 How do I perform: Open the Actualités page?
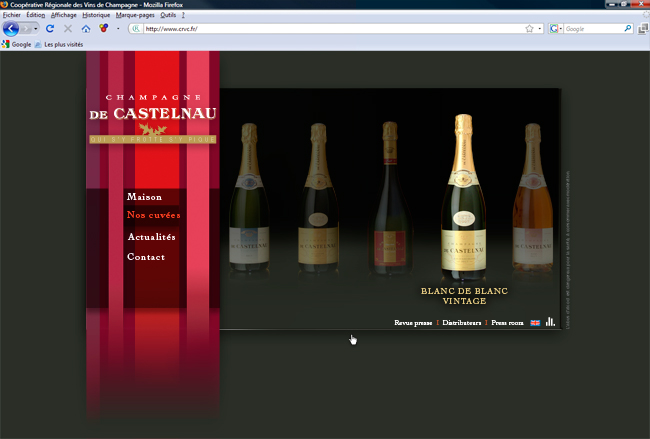coord(151,237)
